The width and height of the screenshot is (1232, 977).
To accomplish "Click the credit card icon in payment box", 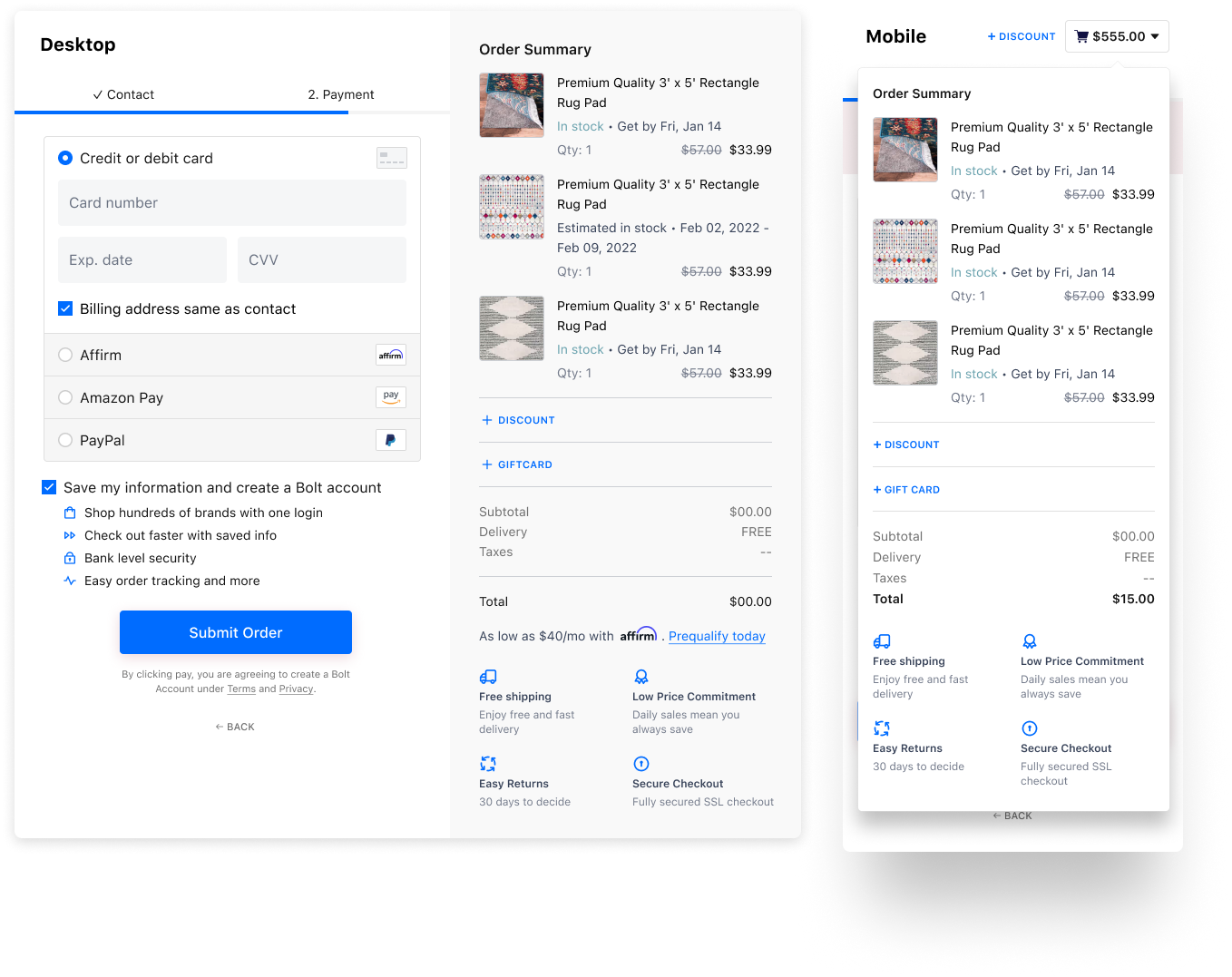I will tap(392, 158).
